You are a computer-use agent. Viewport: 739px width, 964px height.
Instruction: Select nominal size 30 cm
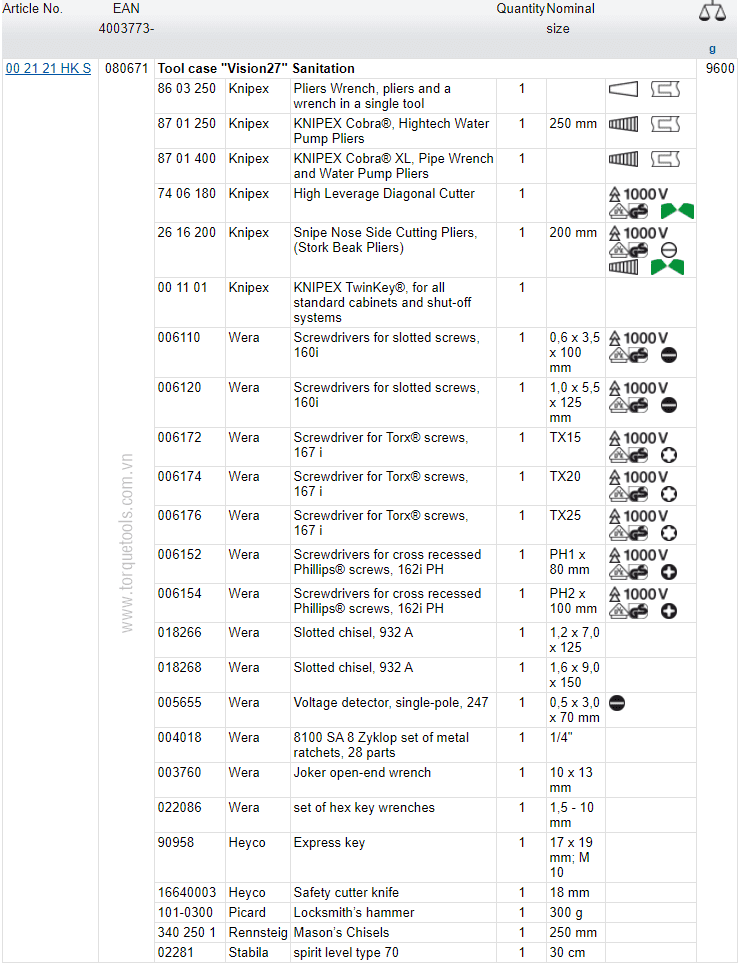click(x=567, y=953)
